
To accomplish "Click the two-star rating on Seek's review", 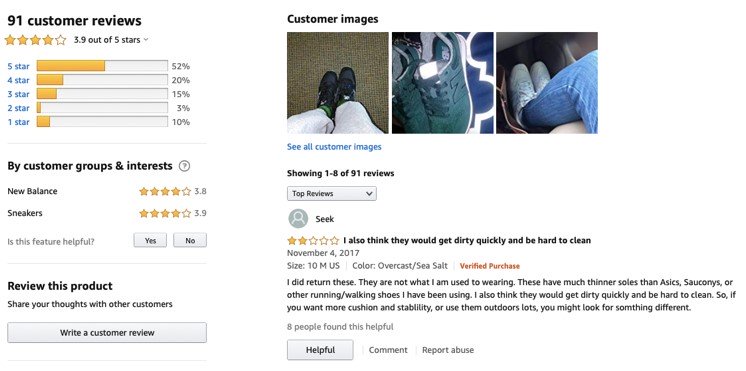I will pos(313,240).
